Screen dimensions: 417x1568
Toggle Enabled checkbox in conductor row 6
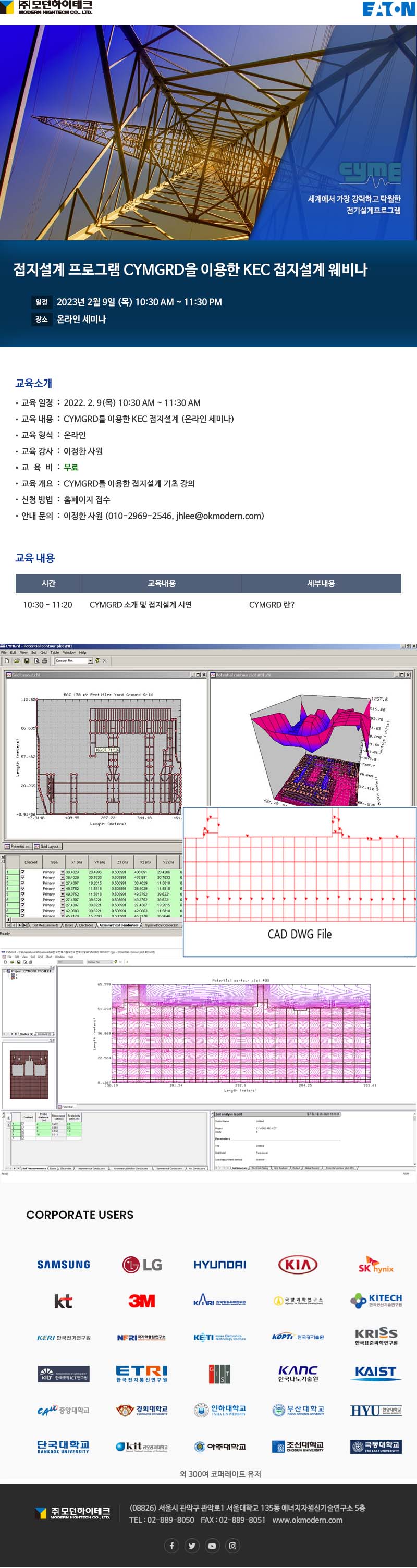pyautogui.click(x=22, y=900)
